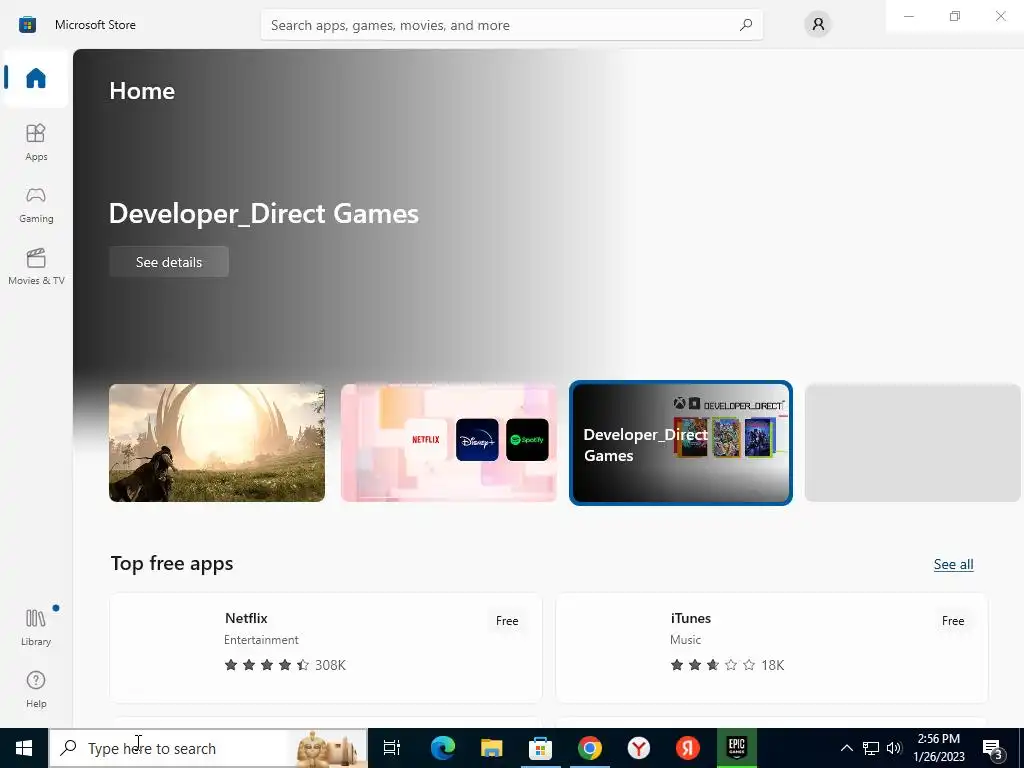Viewport: 1024px width, 768px height.
Task: Open the Windows Start menu
Action: coord(24,748)
